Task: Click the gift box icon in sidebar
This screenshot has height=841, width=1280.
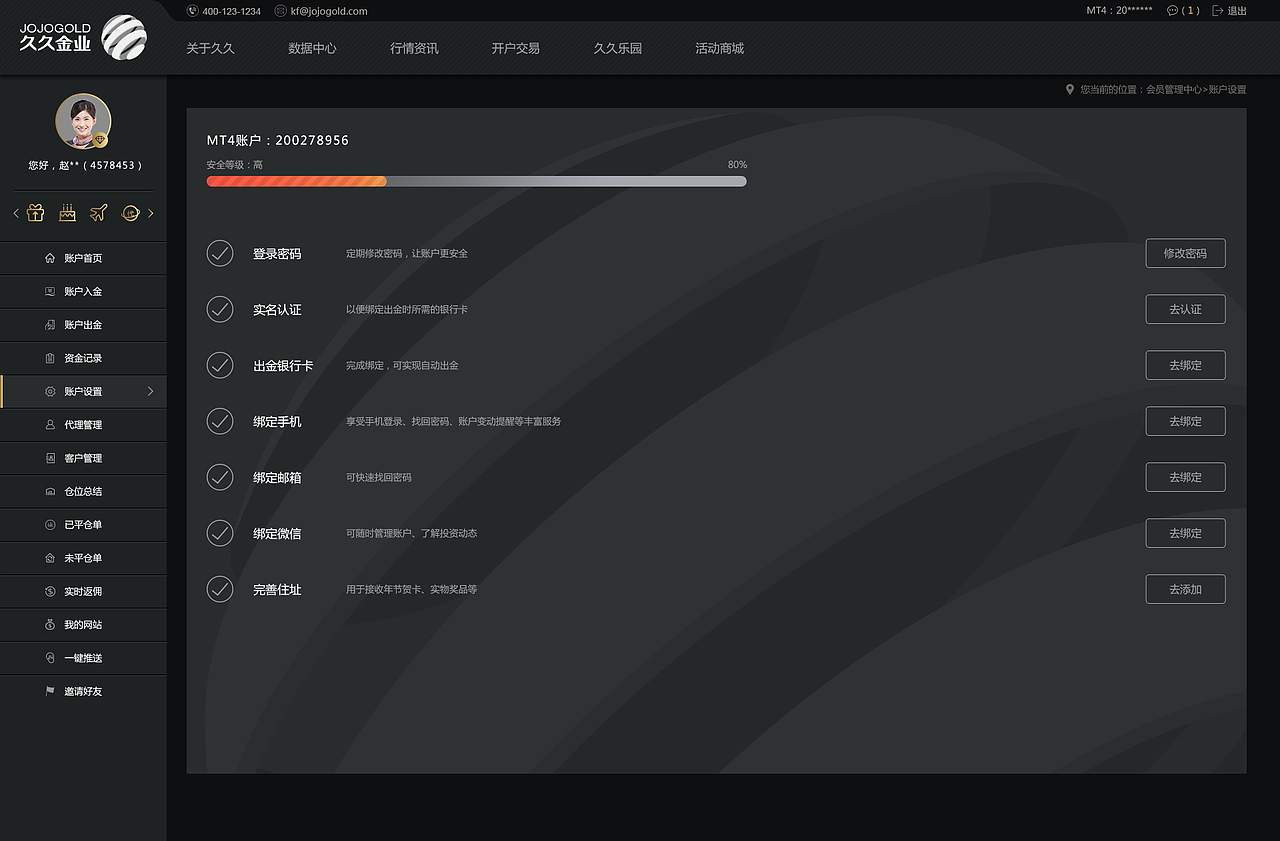Action: (x=35, y=213)
